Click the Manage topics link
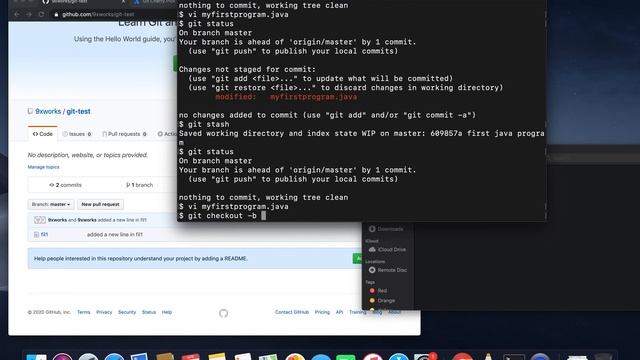This screenshot has height=360, width=640. pyautogui.click(x=43, y=167)
